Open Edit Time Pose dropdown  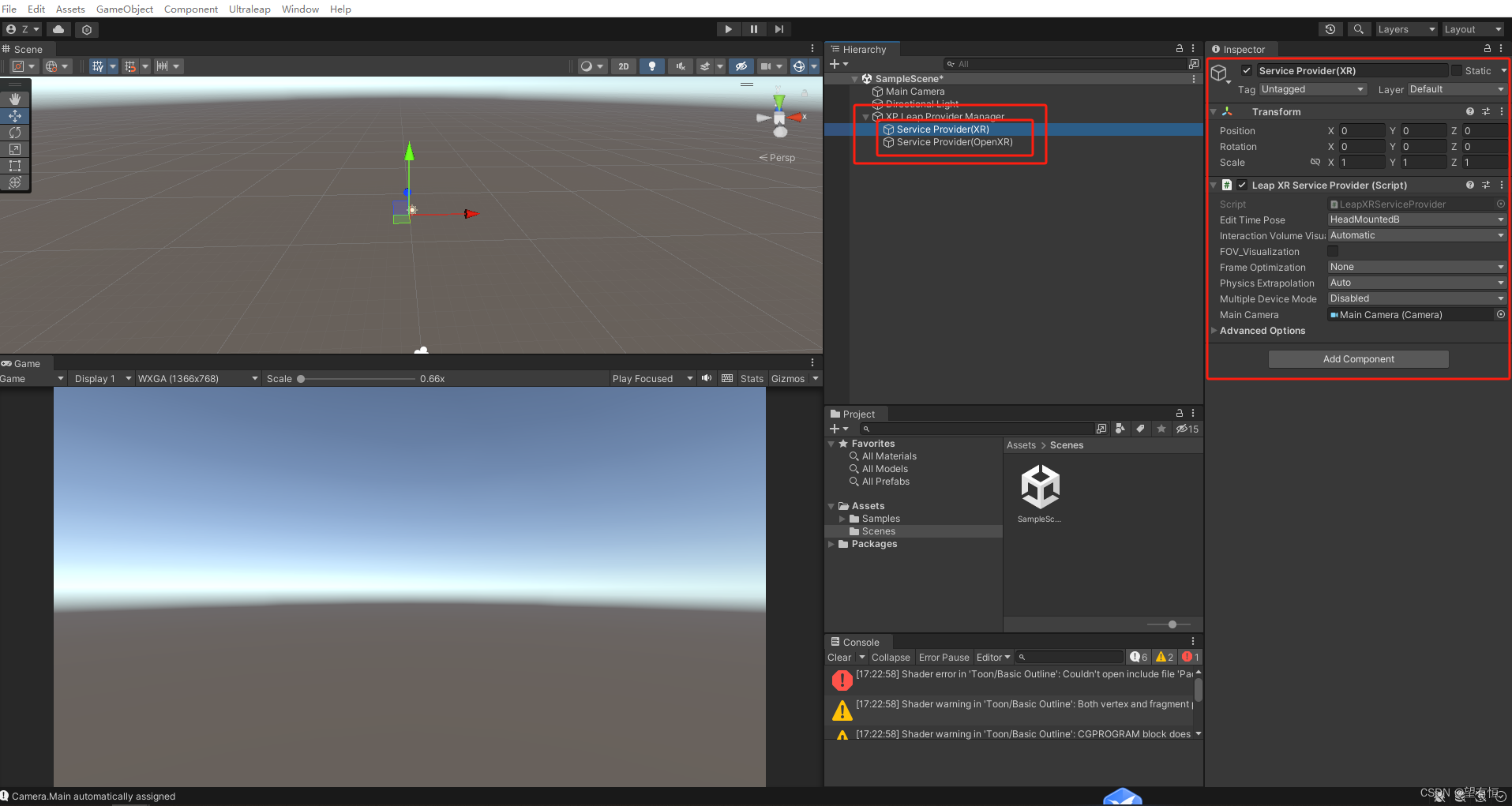point(1417,219)
